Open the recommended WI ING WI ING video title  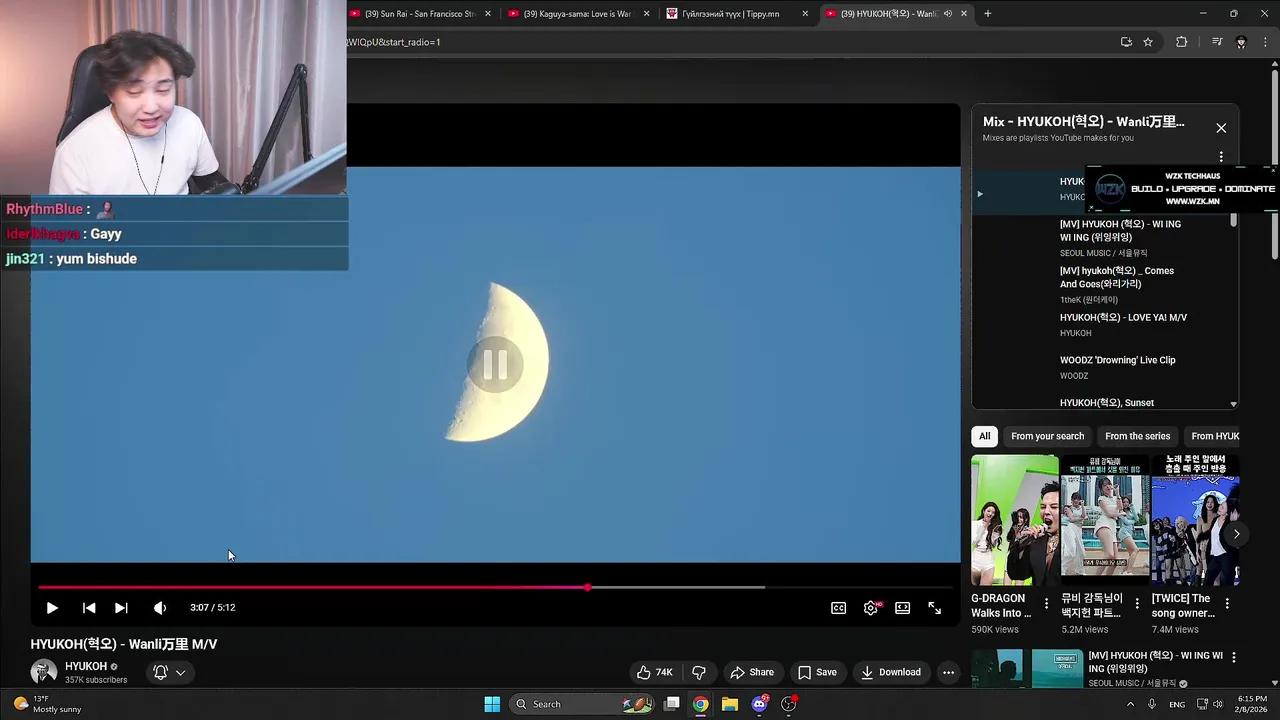(x=1155, y=662)
